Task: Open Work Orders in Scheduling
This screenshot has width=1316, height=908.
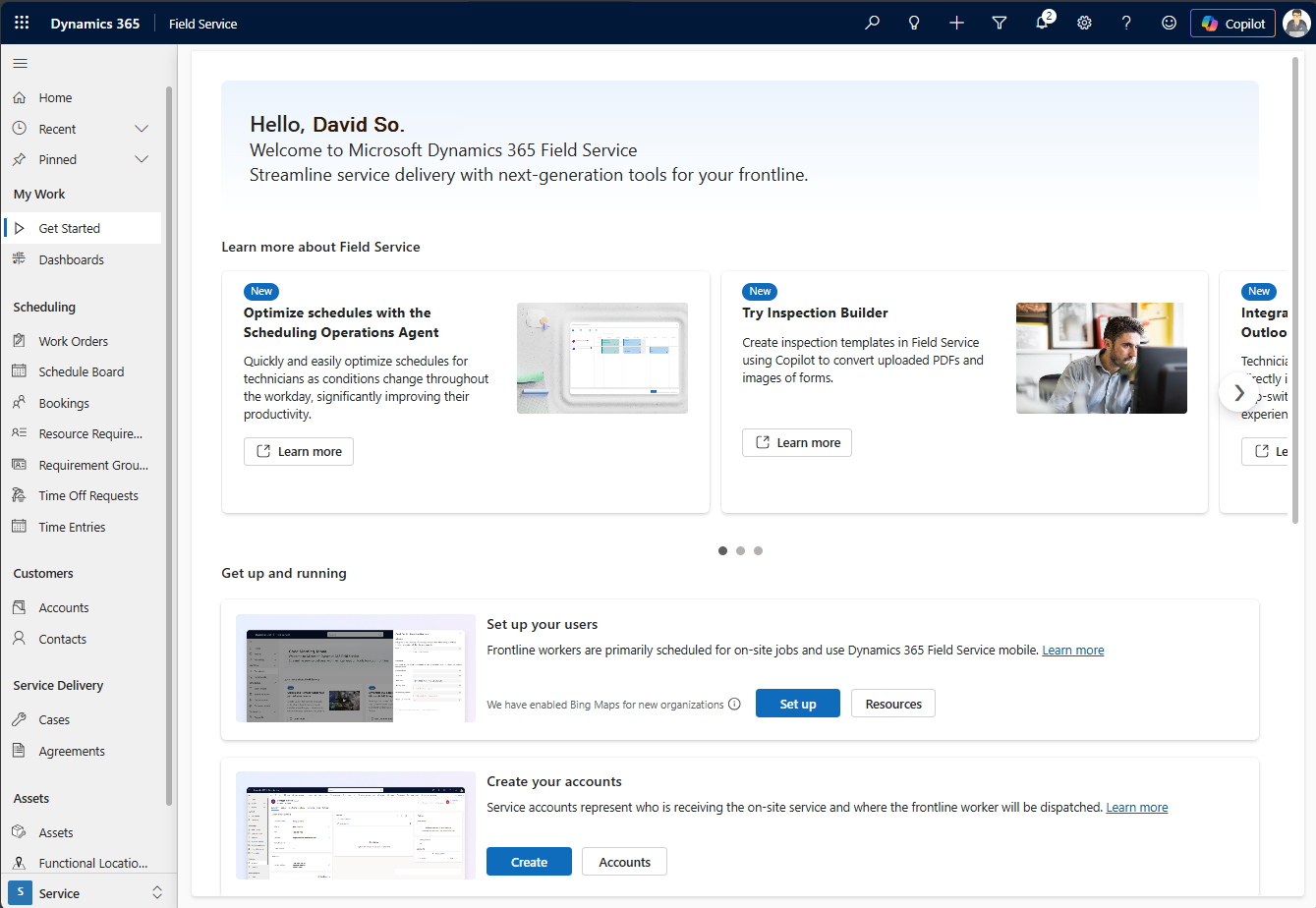Action: coord(84,341)
